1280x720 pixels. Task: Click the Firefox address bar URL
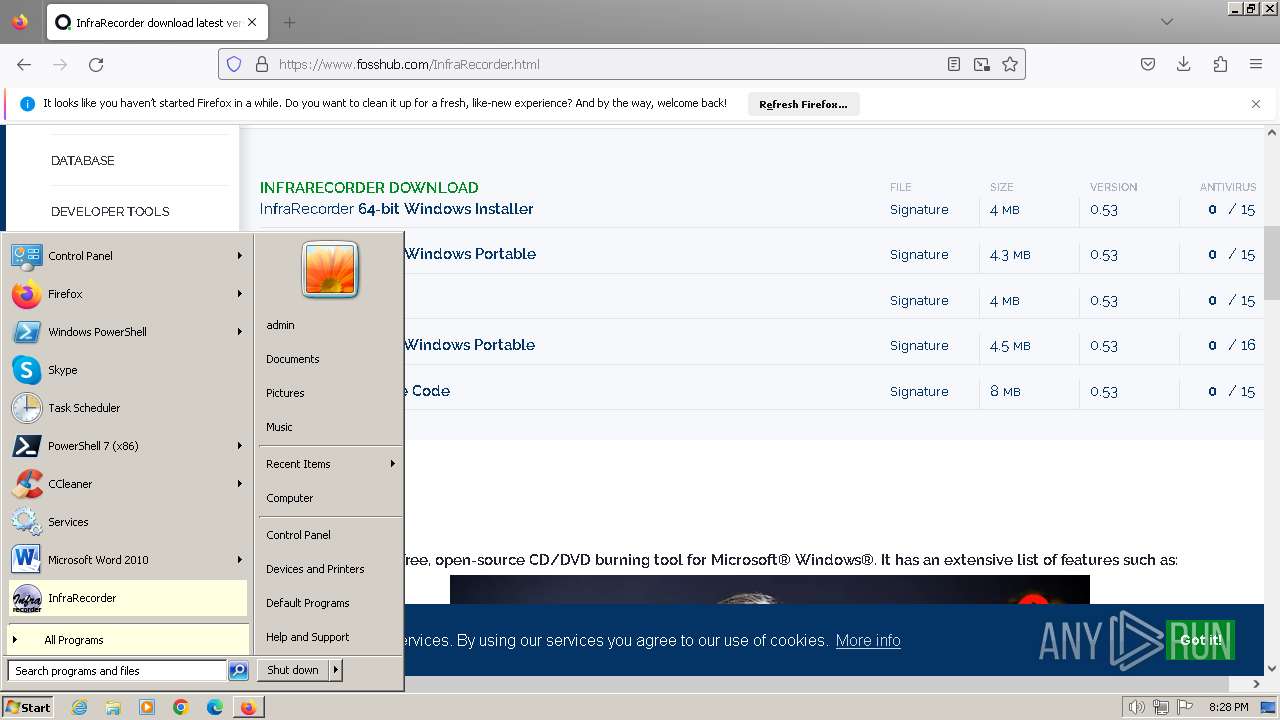(x=409, y=64)
